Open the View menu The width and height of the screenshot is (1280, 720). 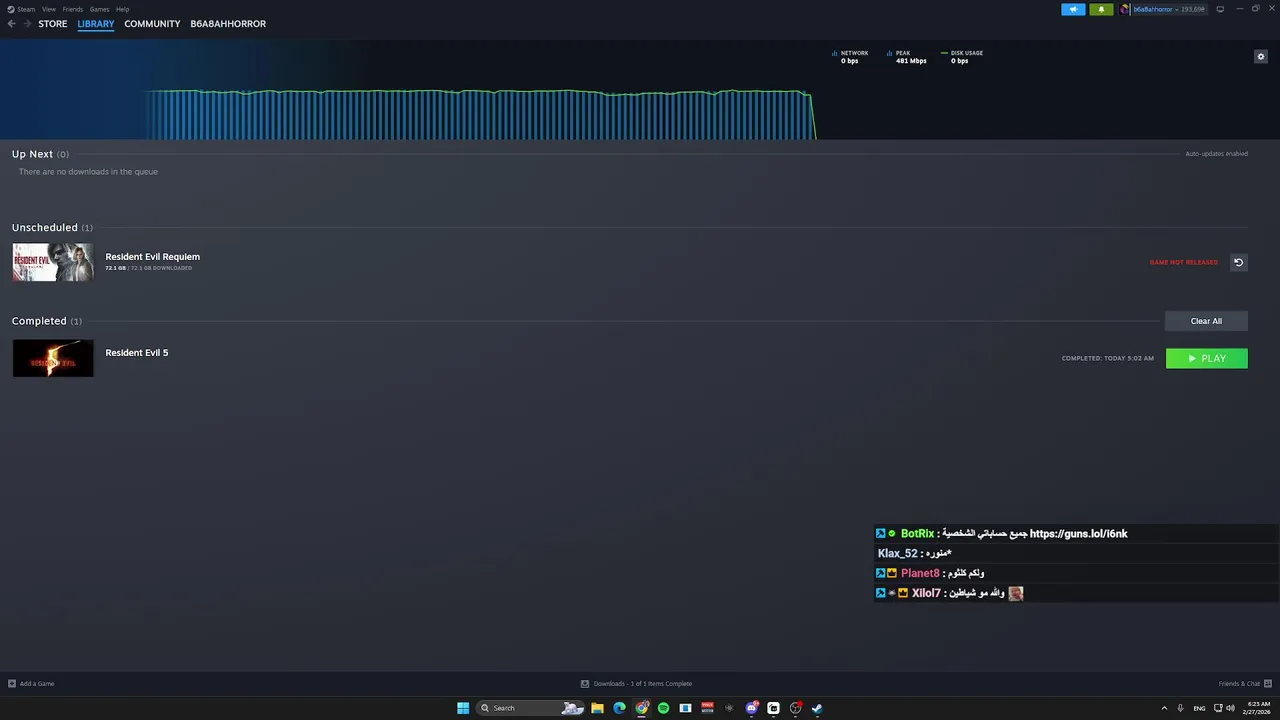[x=49, y=9]
